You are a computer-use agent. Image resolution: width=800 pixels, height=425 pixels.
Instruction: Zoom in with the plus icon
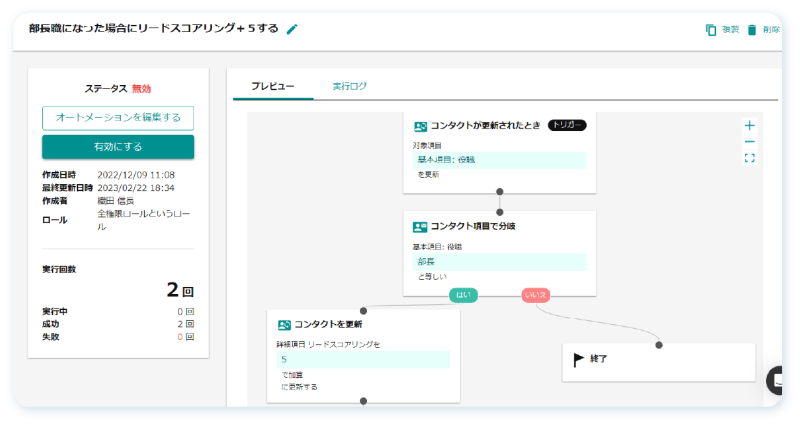click(749, 126)
